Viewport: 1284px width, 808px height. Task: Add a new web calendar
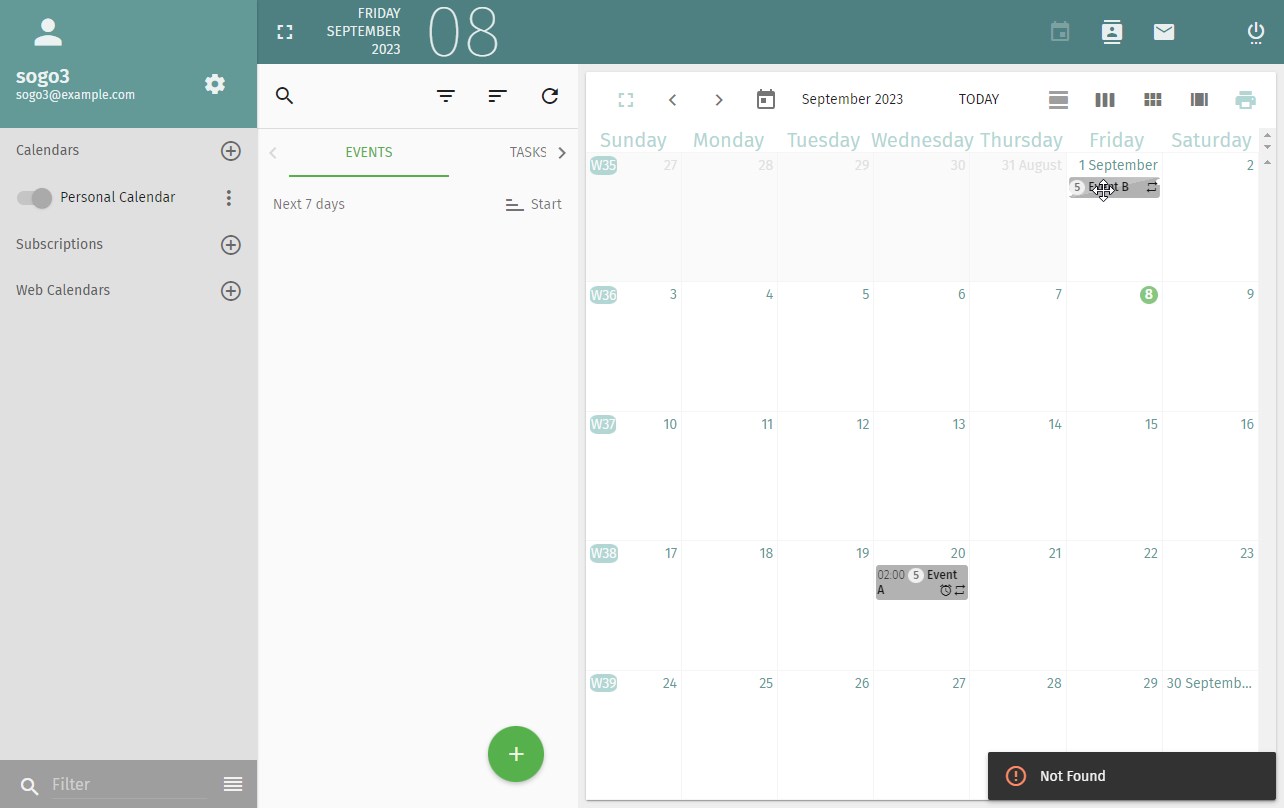(x=231, y=291)
